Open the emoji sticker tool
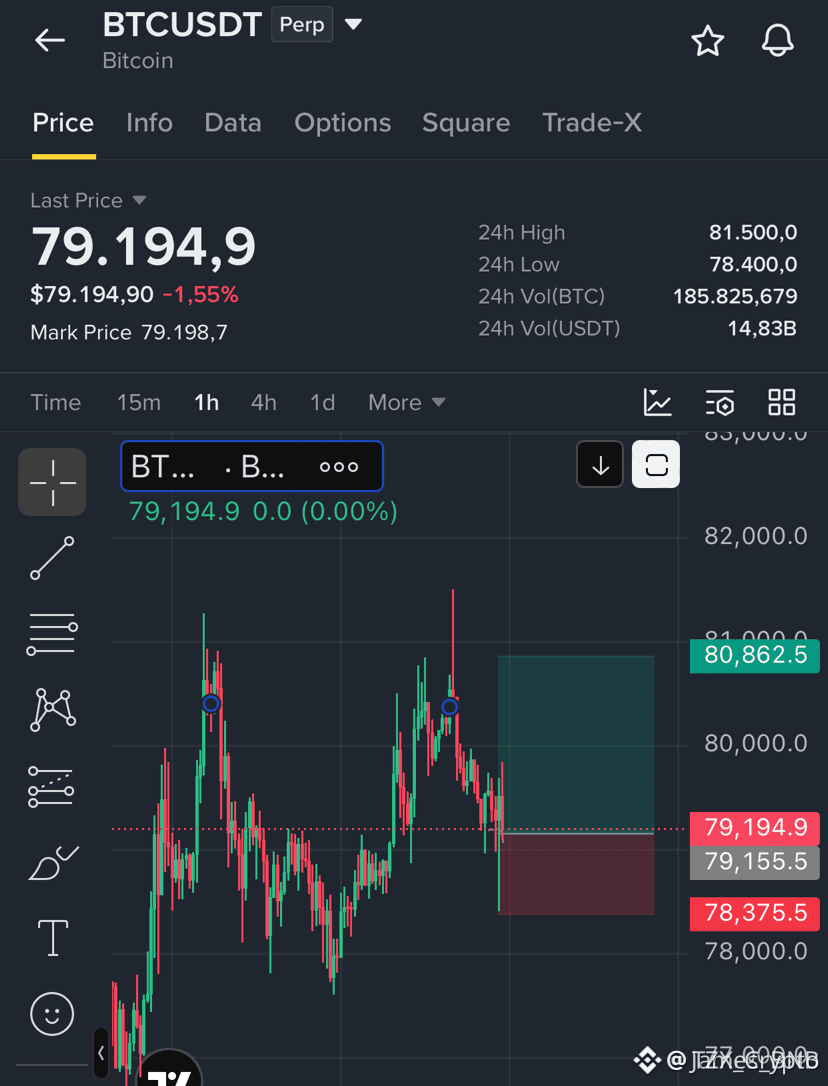This screenshot has width=828, height=1086. coord(52,1014)
